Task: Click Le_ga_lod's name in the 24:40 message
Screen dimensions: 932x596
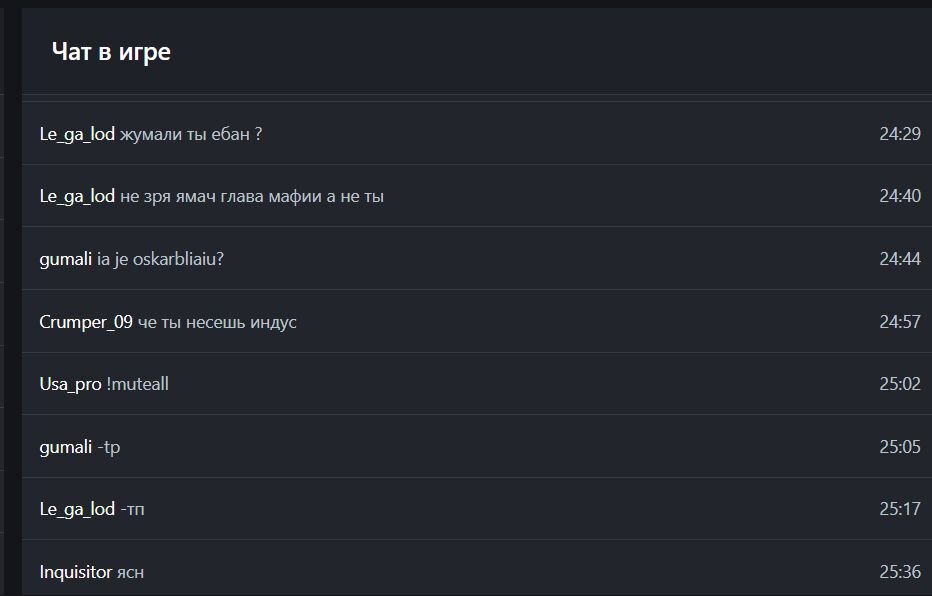Action: tap(77, 197)
